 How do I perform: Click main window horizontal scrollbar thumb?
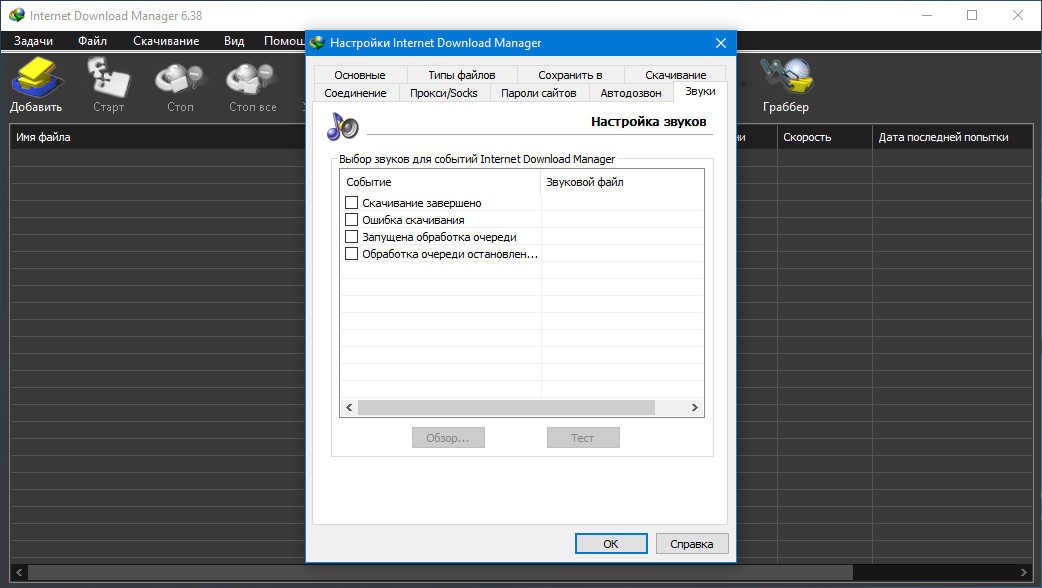[x=440, y=572]
